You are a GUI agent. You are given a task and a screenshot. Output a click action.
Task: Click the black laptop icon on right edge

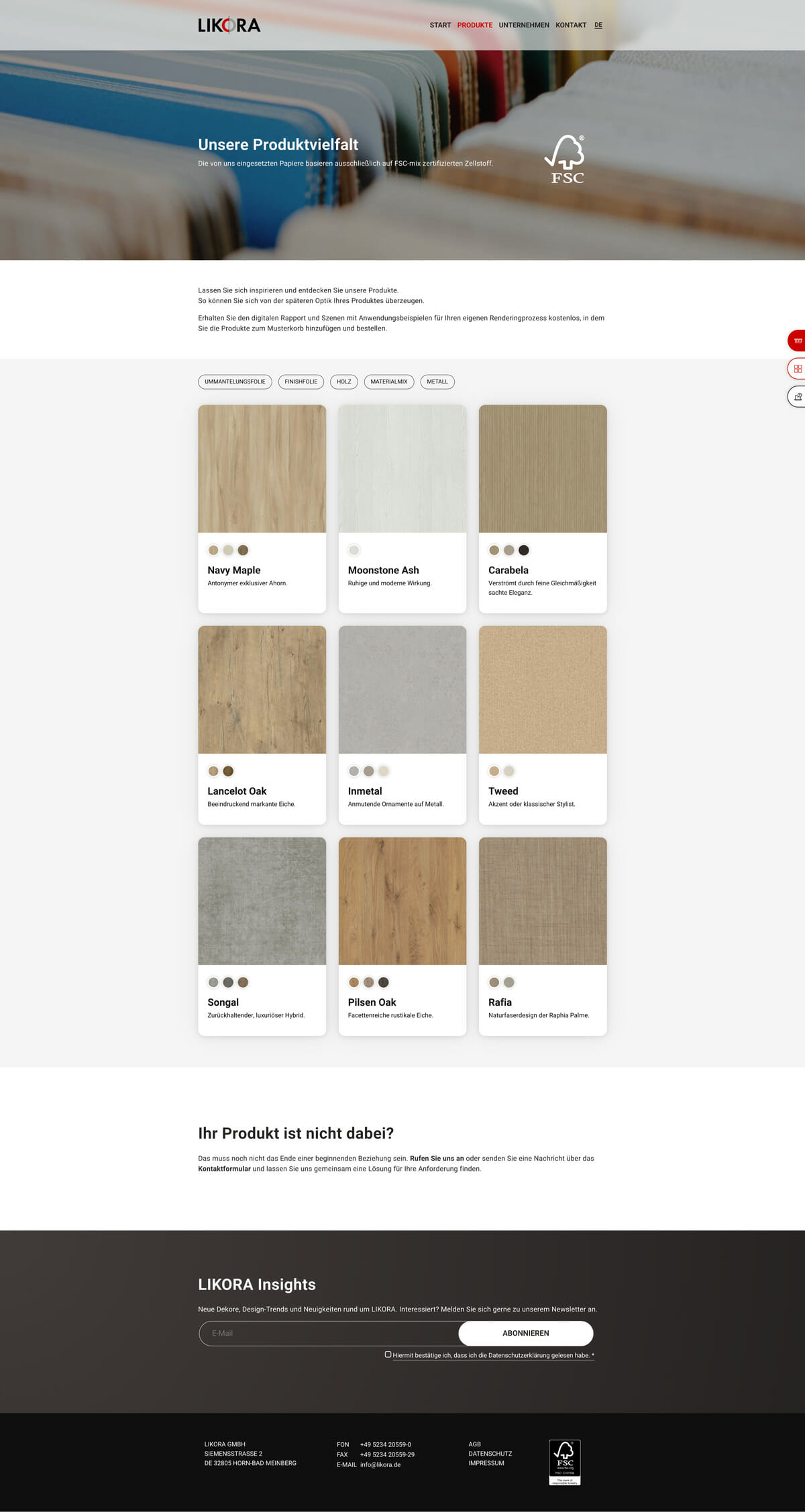[x=797, y=397]
